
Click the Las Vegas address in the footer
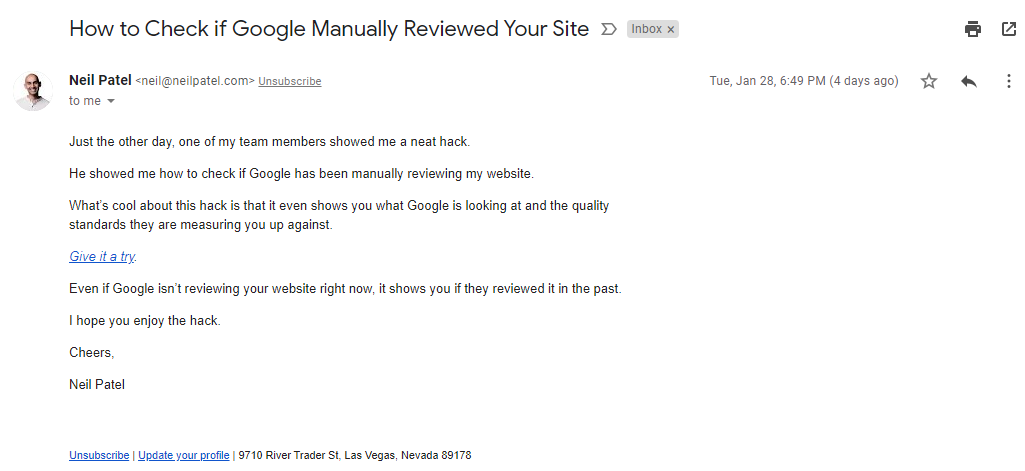pyautogui.click(x=355, y=455)
